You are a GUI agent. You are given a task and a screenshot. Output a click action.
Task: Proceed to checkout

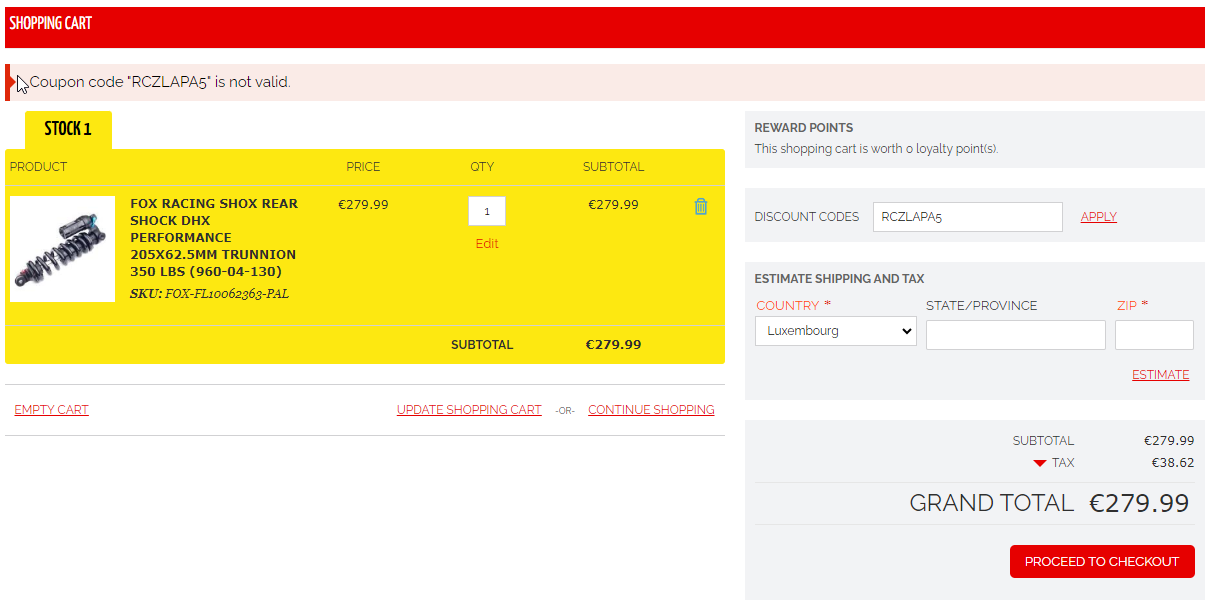pos(1101,562)
